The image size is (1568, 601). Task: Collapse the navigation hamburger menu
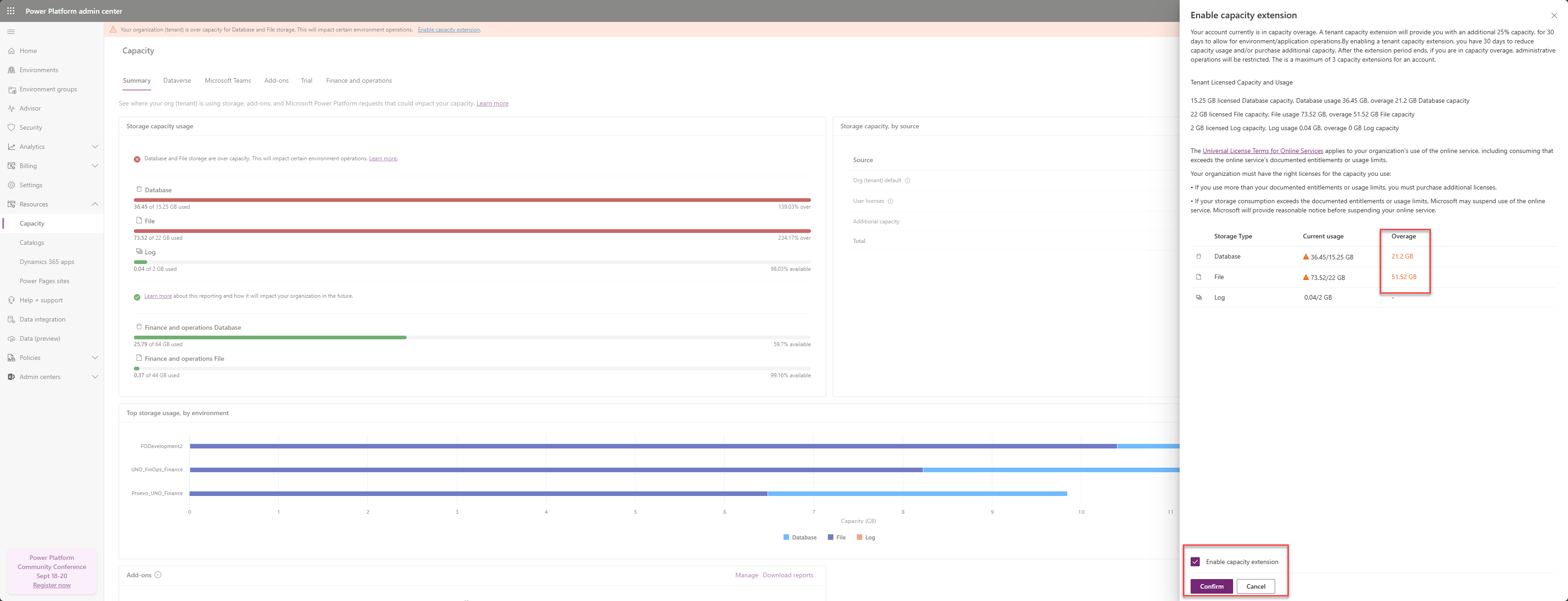pyautogui.click(x=11, y=32)
